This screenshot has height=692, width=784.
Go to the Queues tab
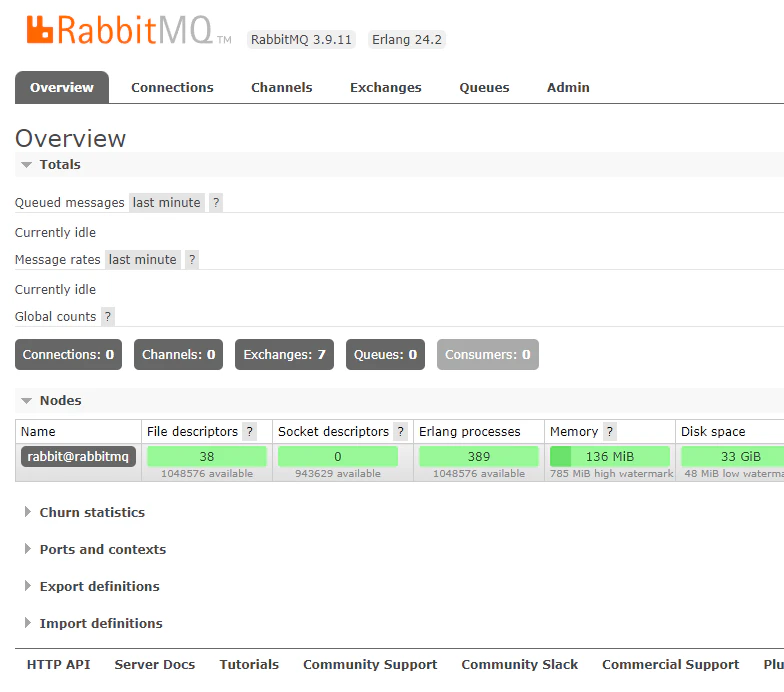484,88
